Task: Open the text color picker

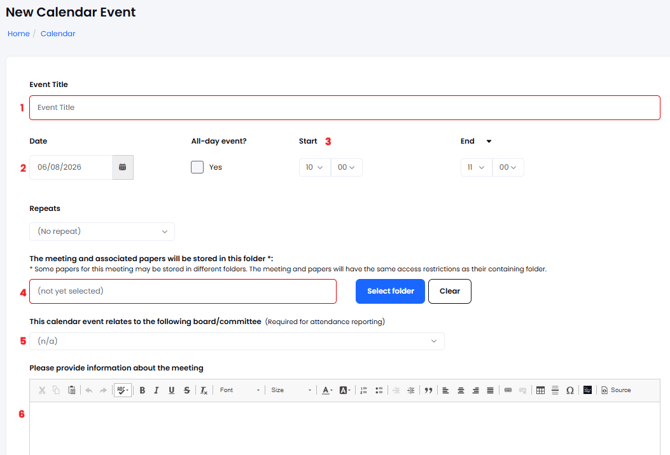Action: (x=327, y=390)
